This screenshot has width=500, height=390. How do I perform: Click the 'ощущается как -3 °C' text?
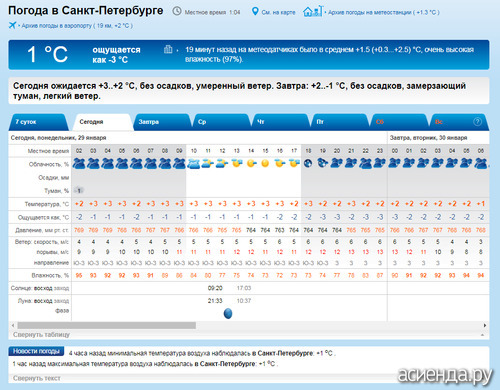(117, 55)
